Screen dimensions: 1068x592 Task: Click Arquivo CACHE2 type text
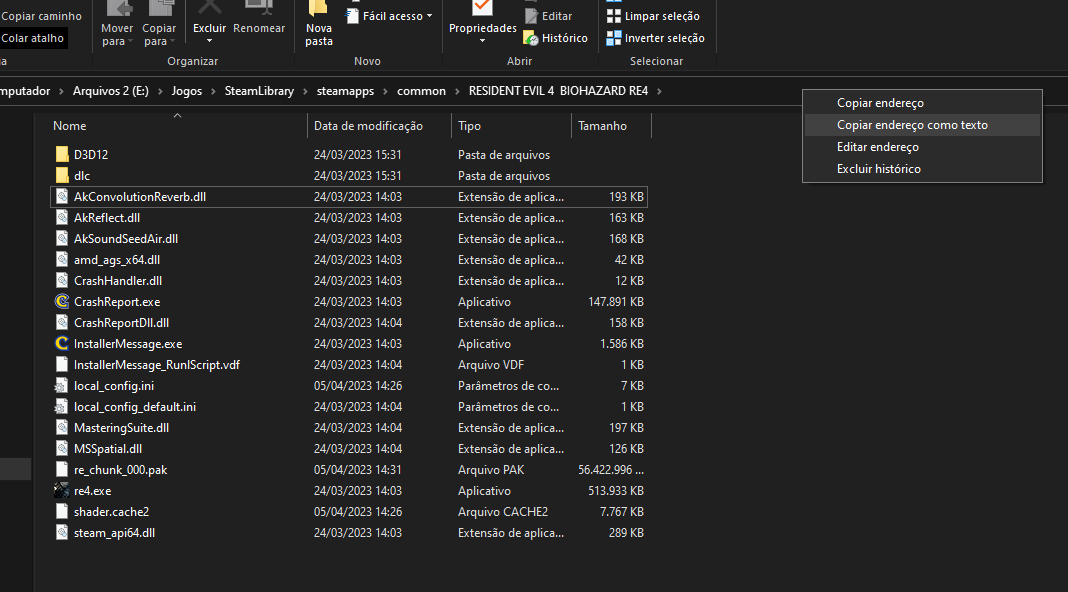pos(503,512)
